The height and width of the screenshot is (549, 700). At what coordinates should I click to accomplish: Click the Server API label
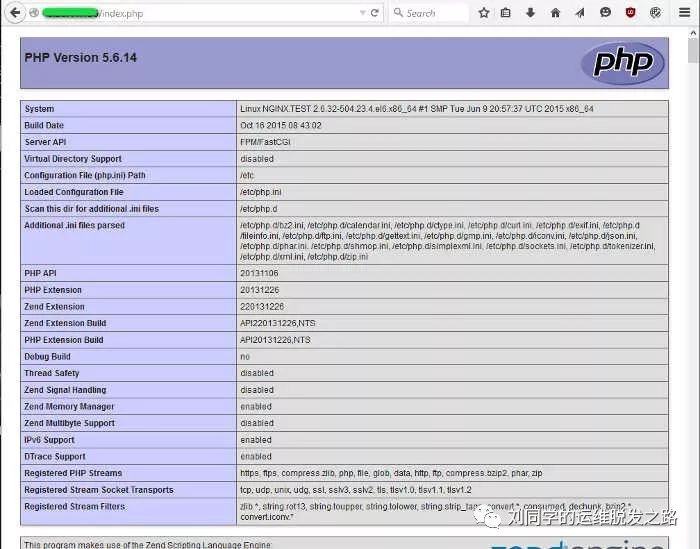[x=46, y=142]
